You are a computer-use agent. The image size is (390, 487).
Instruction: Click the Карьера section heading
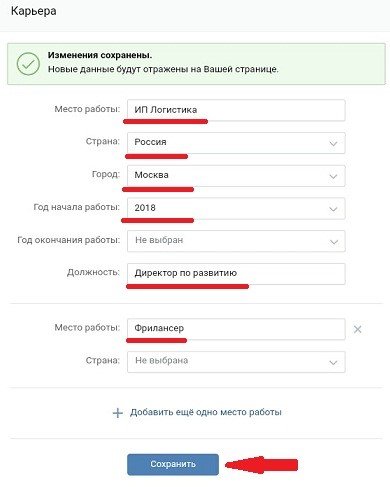pos(34,11)
